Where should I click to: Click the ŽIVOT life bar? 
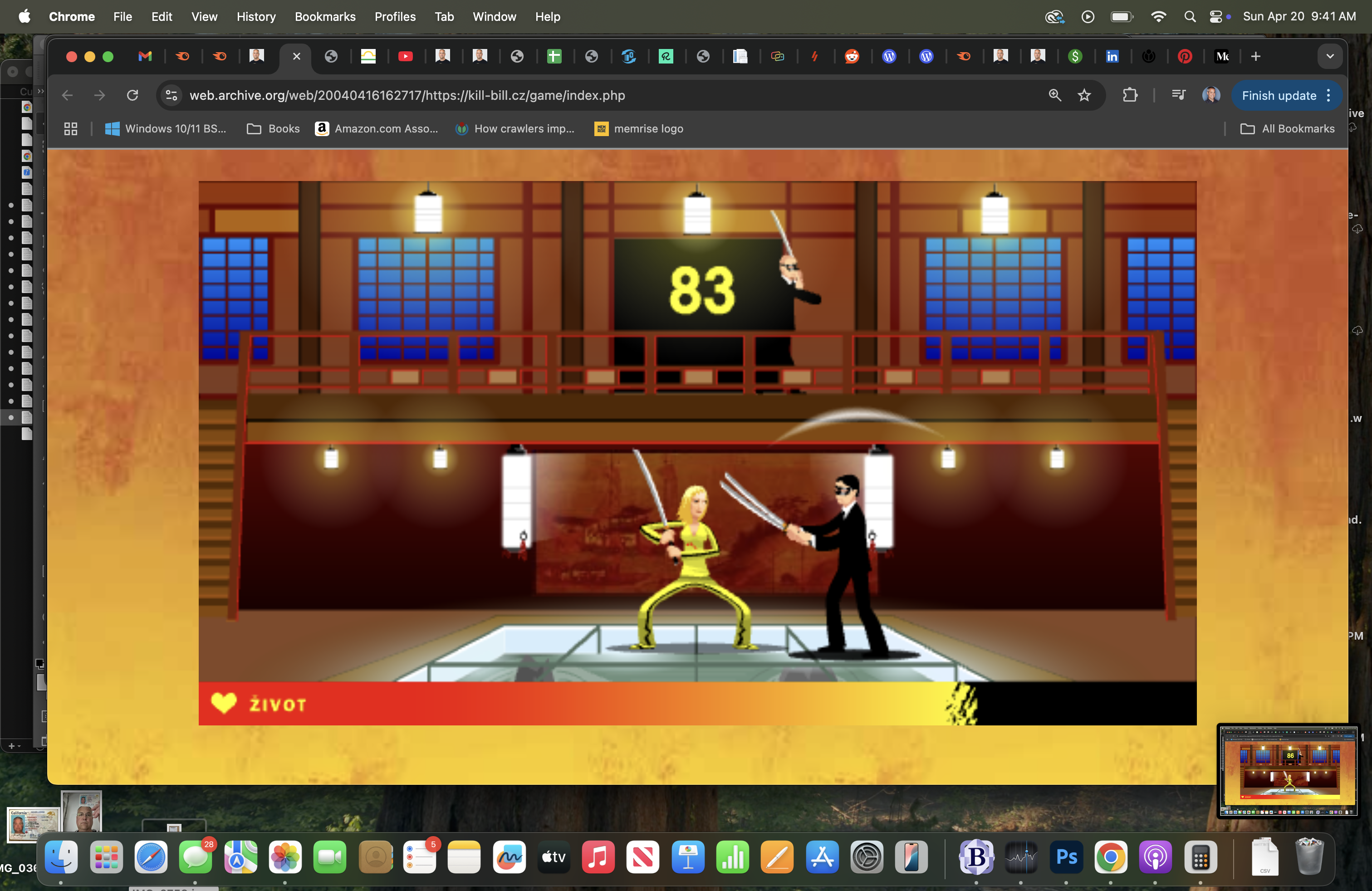point(697,704)
